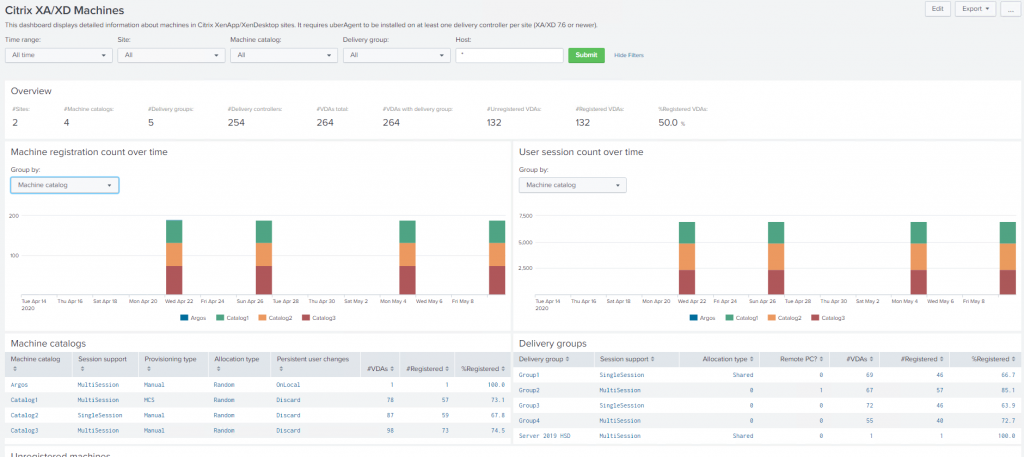The height and width of the screenshot is (457, 1024).
Task: Click Argos legend swatch in registration chart
Action: (x=184, y=318)
